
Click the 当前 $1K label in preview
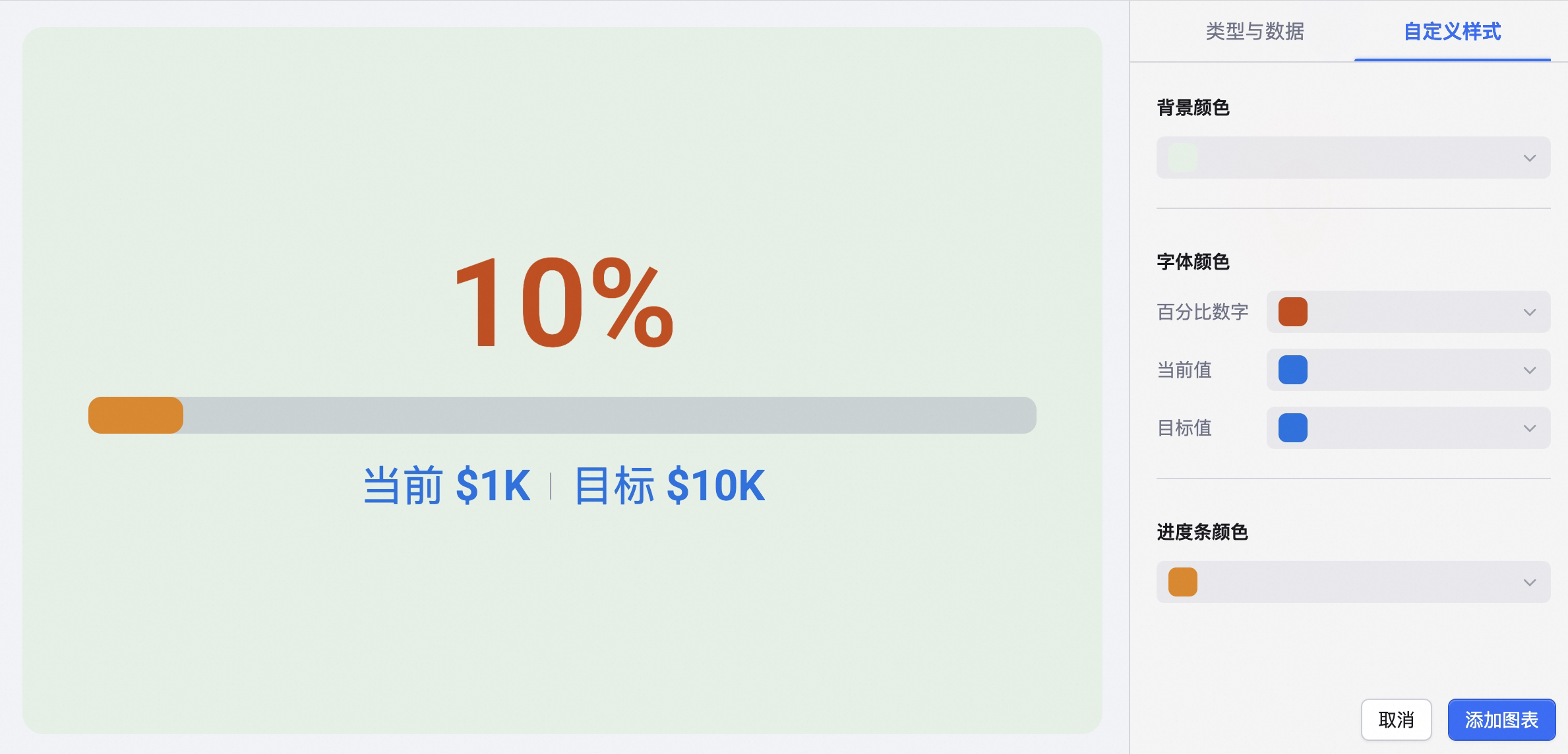point(447,486)
